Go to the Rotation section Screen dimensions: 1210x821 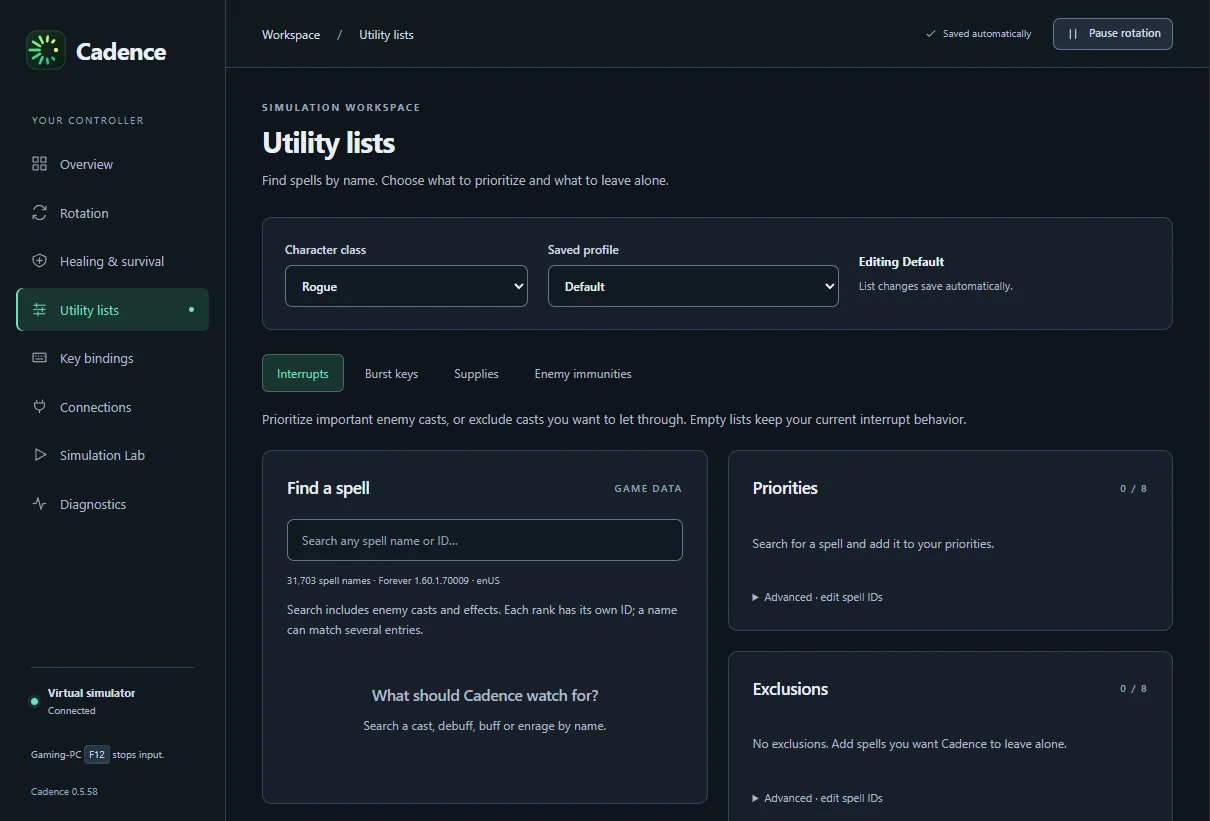(112, 213)
